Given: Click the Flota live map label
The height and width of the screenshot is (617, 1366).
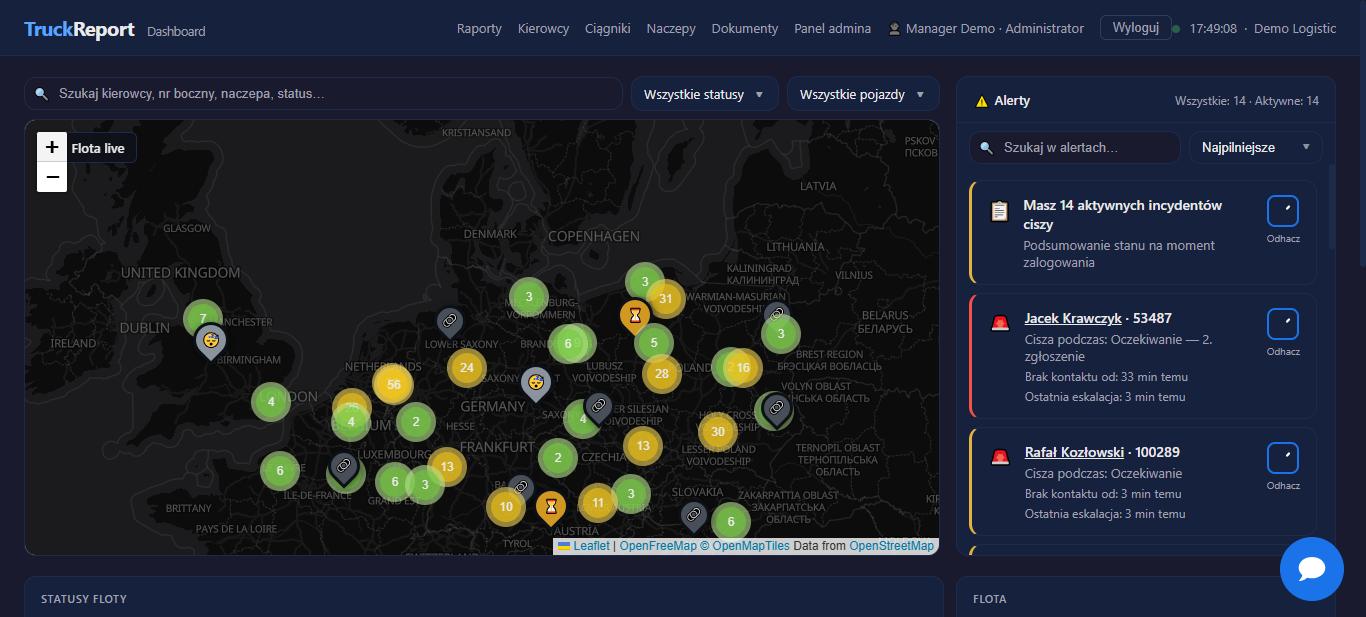Looking at the screenshot, I should 98,148.
